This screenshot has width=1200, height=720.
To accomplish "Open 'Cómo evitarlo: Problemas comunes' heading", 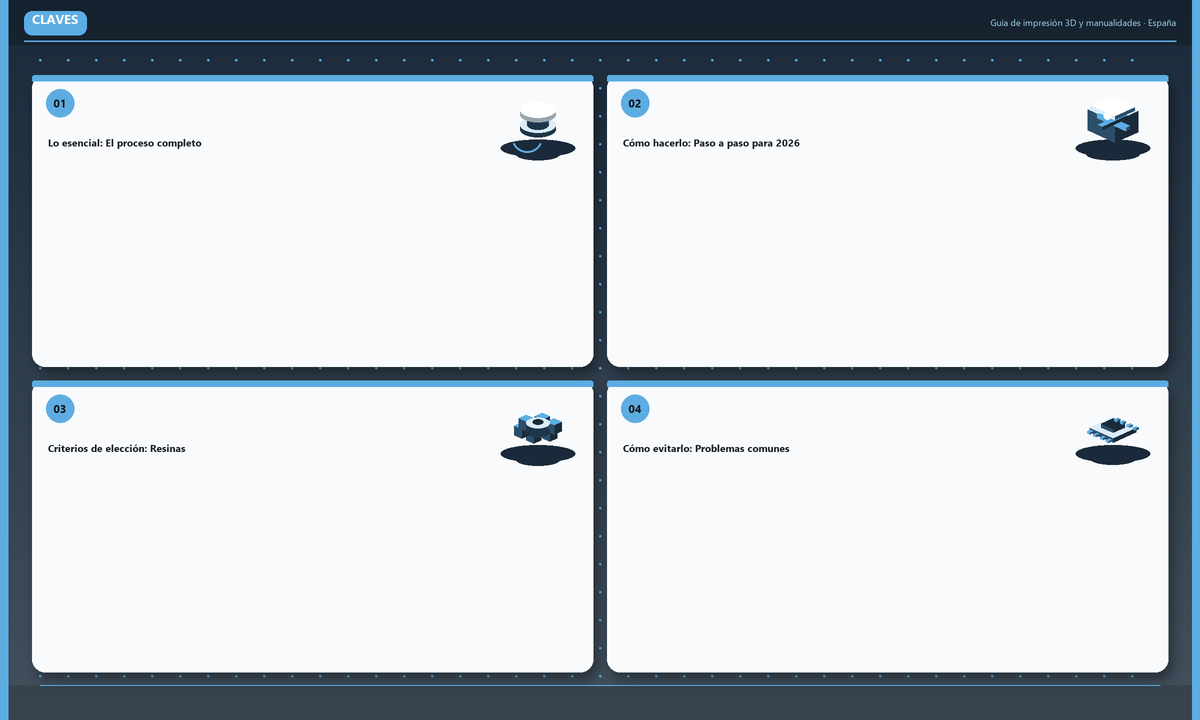I will coord(706,448).
